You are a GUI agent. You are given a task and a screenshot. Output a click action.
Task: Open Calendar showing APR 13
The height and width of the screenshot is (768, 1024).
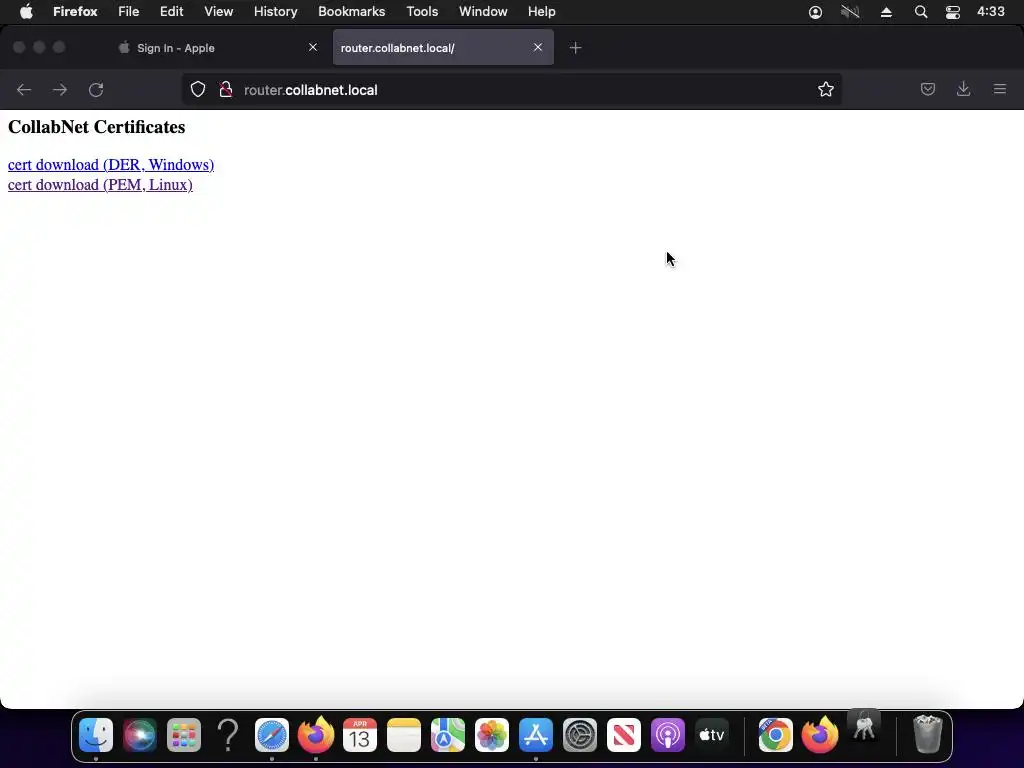pos(360,735)
